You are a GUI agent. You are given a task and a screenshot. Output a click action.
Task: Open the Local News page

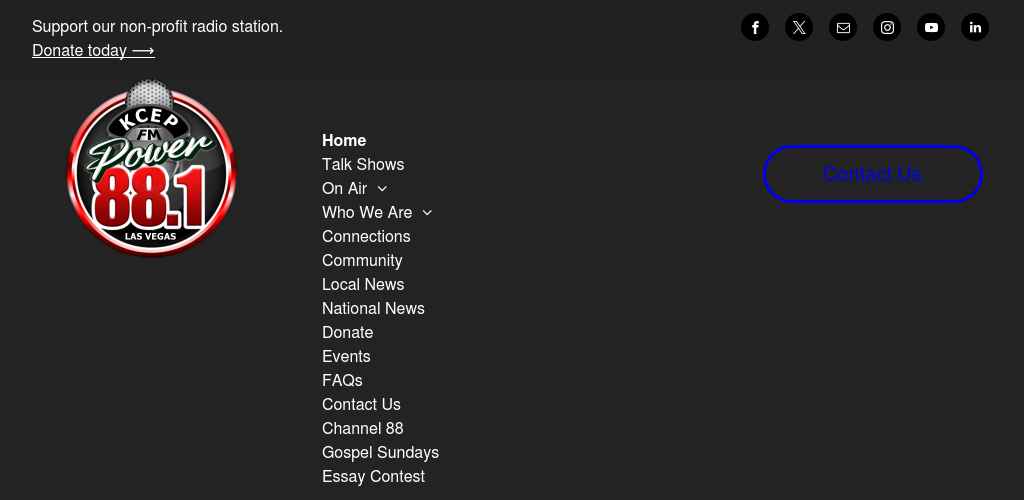[x=363, y=285]
